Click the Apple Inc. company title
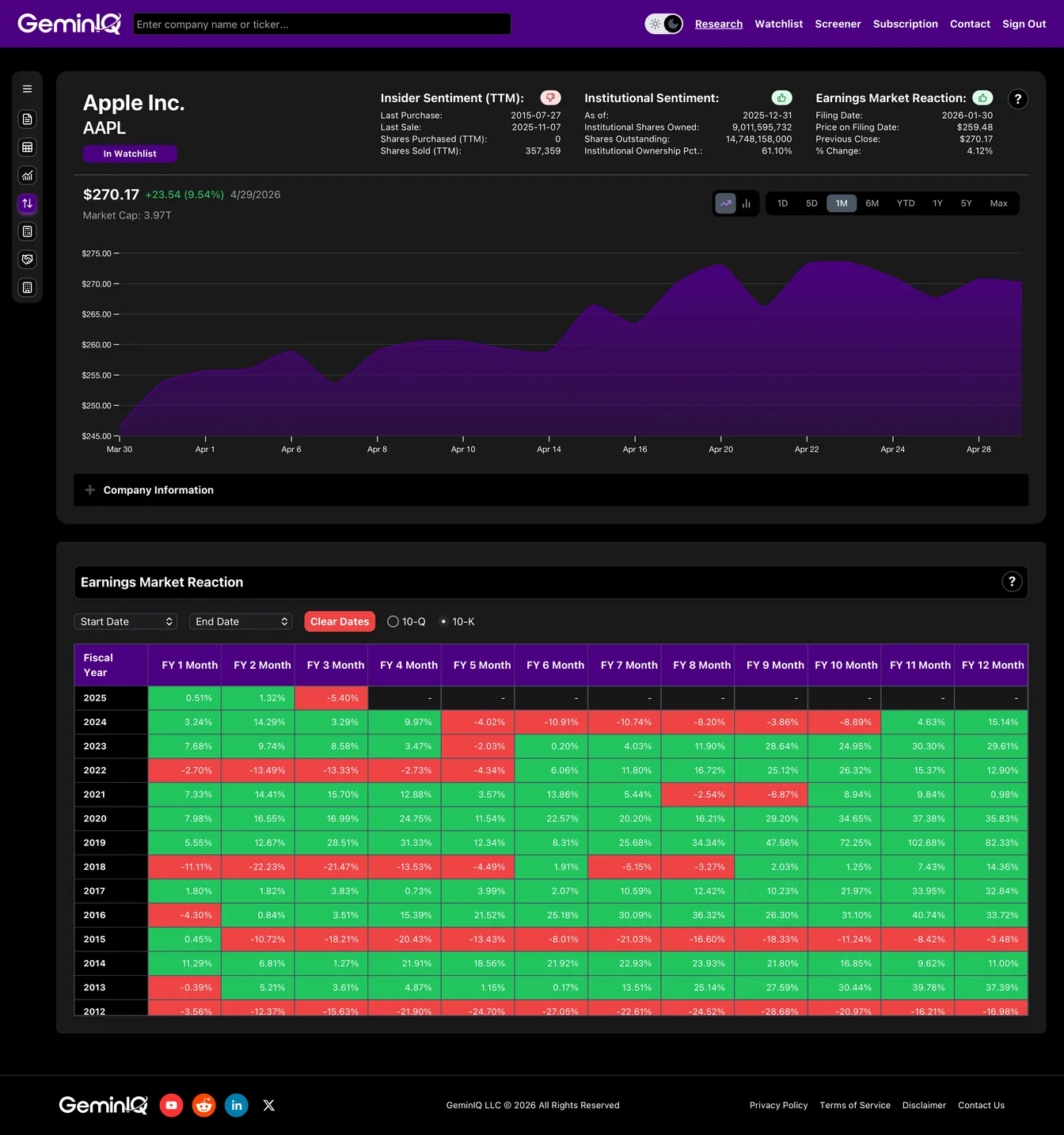Viewport: 1064px width, 1135px height. pos(134,103)
